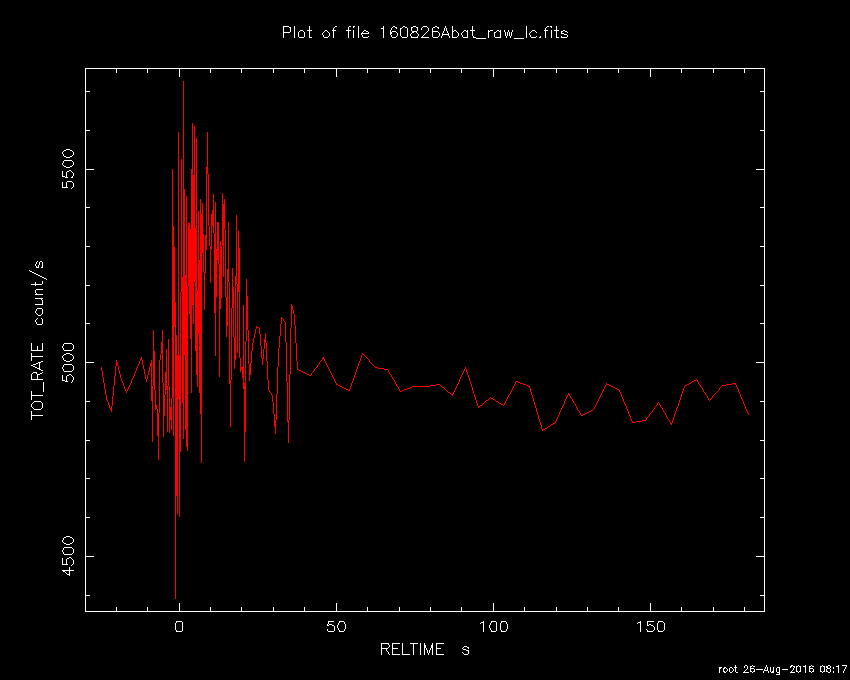The image size is (850, 680).
Task: Click the RELTIME s axis label
Action: click(x=424, y=649)
